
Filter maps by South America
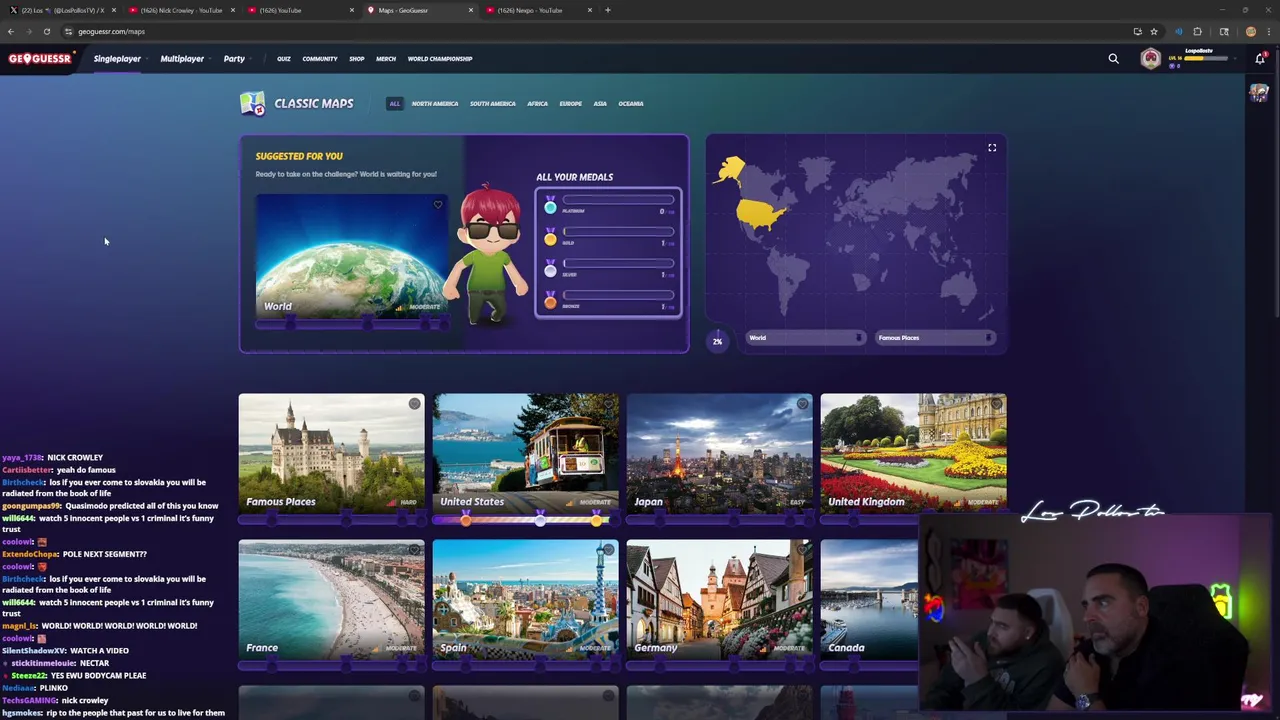(x=493, y=103)
